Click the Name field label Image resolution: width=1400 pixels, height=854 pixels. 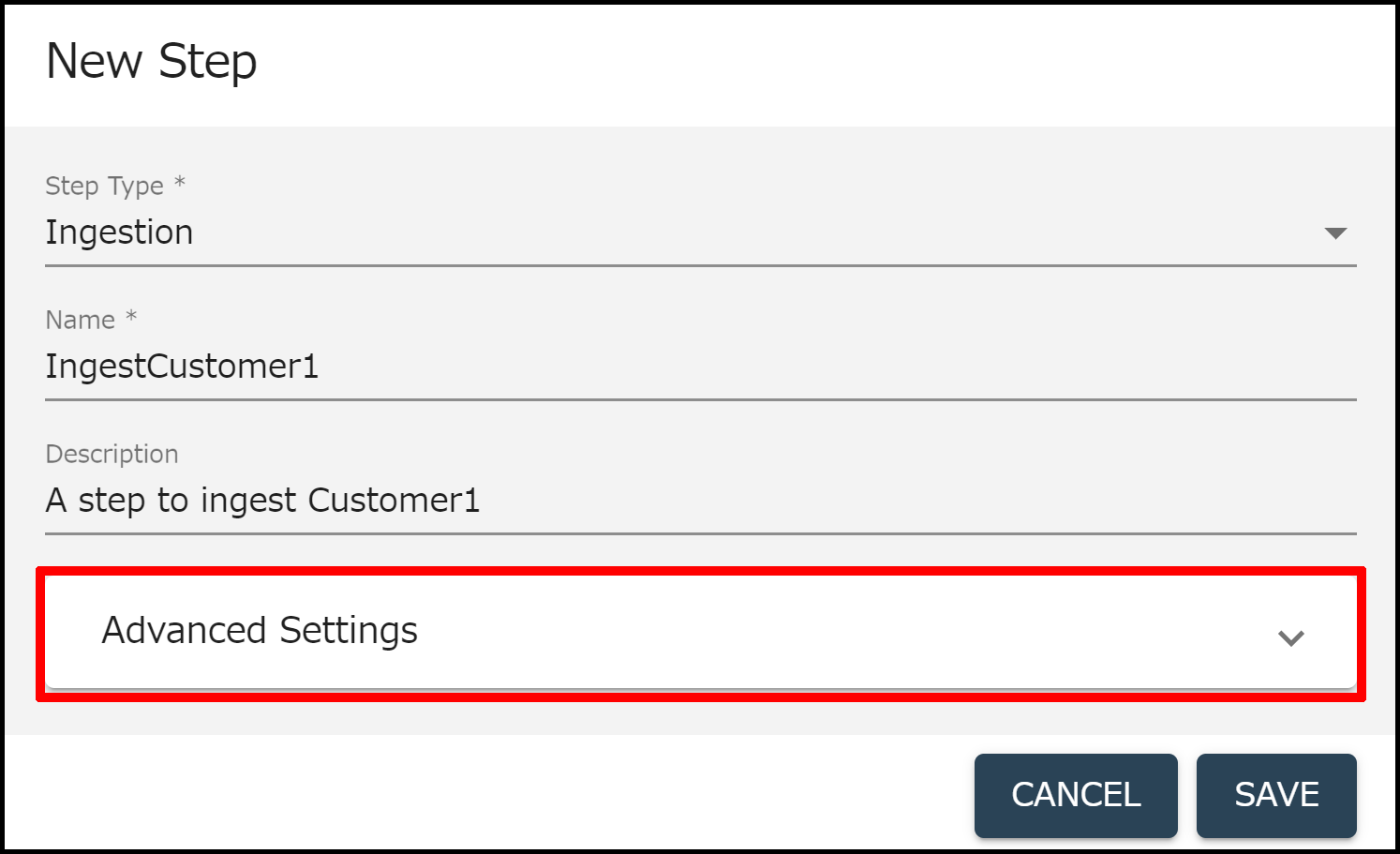[x=80, y=320]
